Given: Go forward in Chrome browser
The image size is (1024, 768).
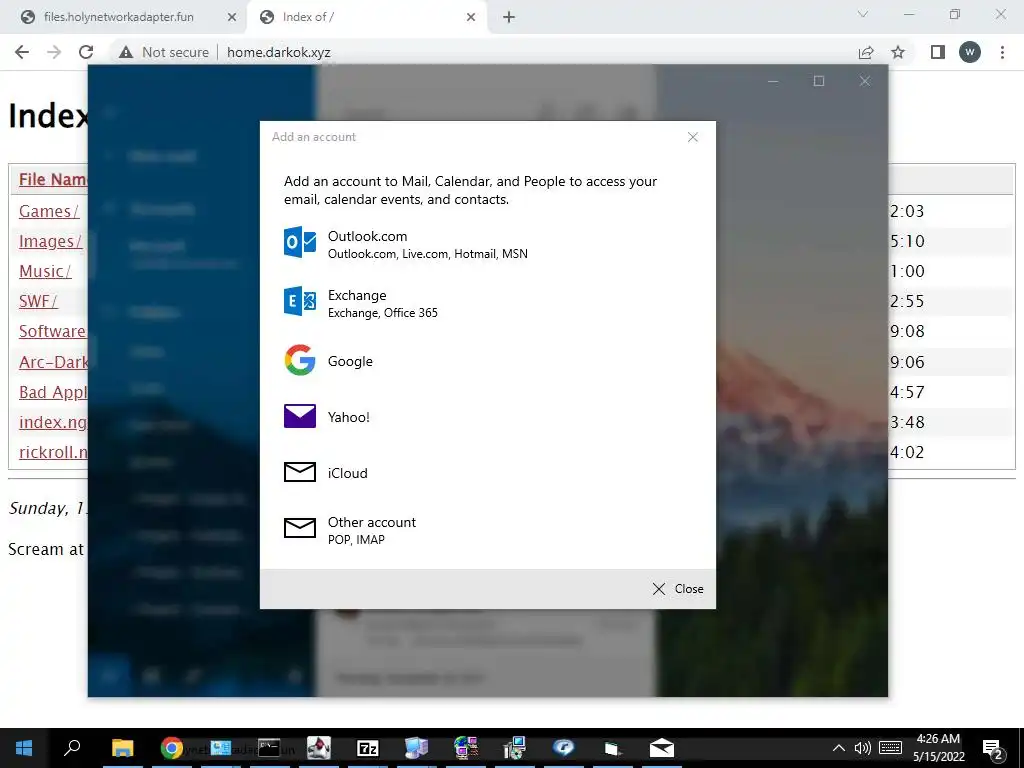Looking at the screenshot, I should (x=54, y=52).
